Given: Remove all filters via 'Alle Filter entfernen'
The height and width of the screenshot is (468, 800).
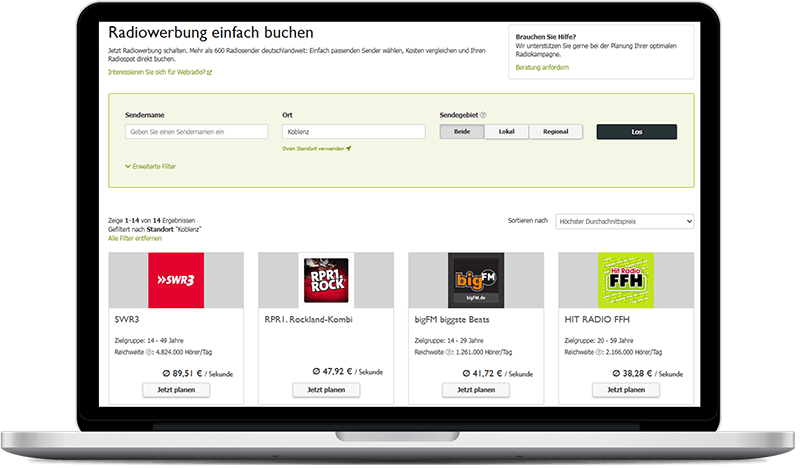Looking at the screenshot, I should pyautogui.click(x=134, y=240).
